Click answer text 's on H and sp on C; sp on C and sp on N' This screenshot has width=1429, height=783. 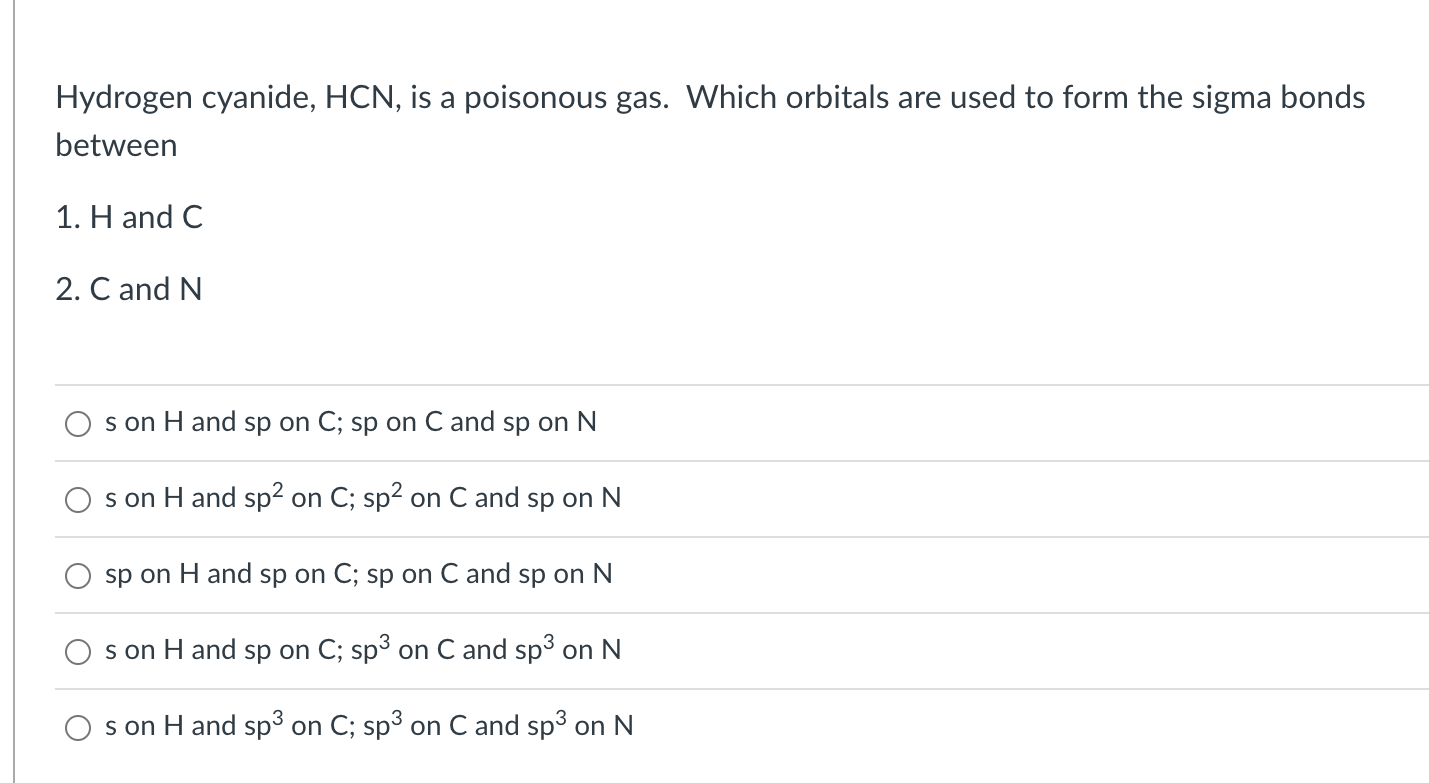click(x=351, y=423)
